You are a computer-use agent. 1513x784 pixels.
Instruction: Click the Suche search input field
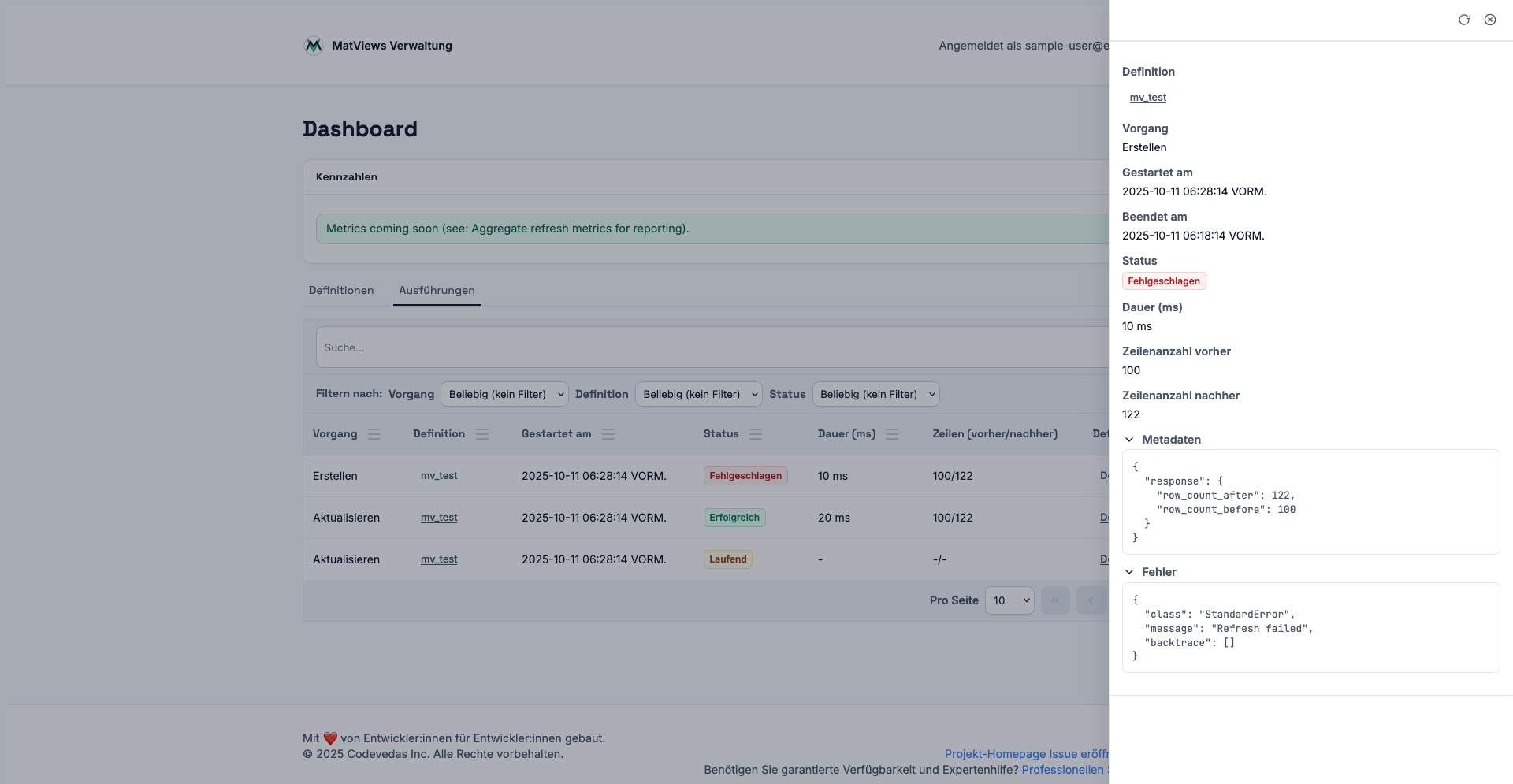(x=709, y=347)
